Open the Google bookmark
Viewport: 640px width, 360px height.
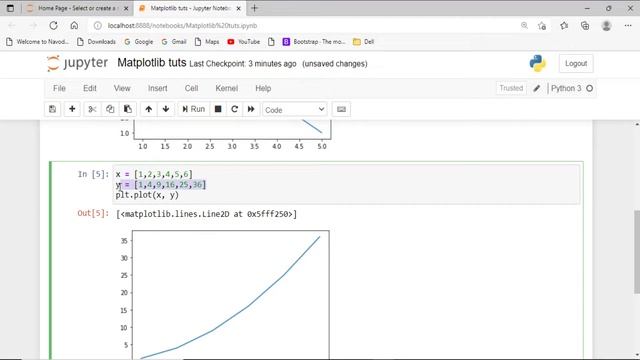139,42
